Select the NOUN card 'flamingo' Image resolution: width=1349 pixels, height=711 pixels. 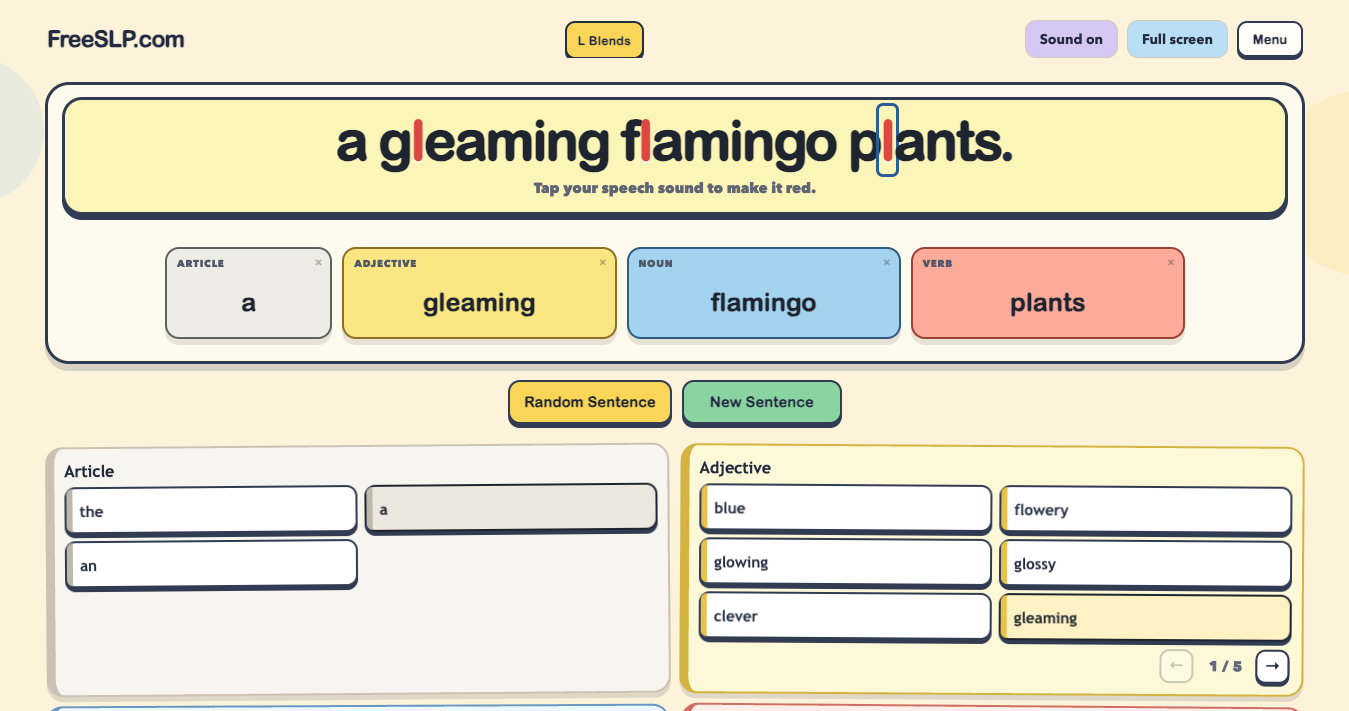(x=763, y=293)
